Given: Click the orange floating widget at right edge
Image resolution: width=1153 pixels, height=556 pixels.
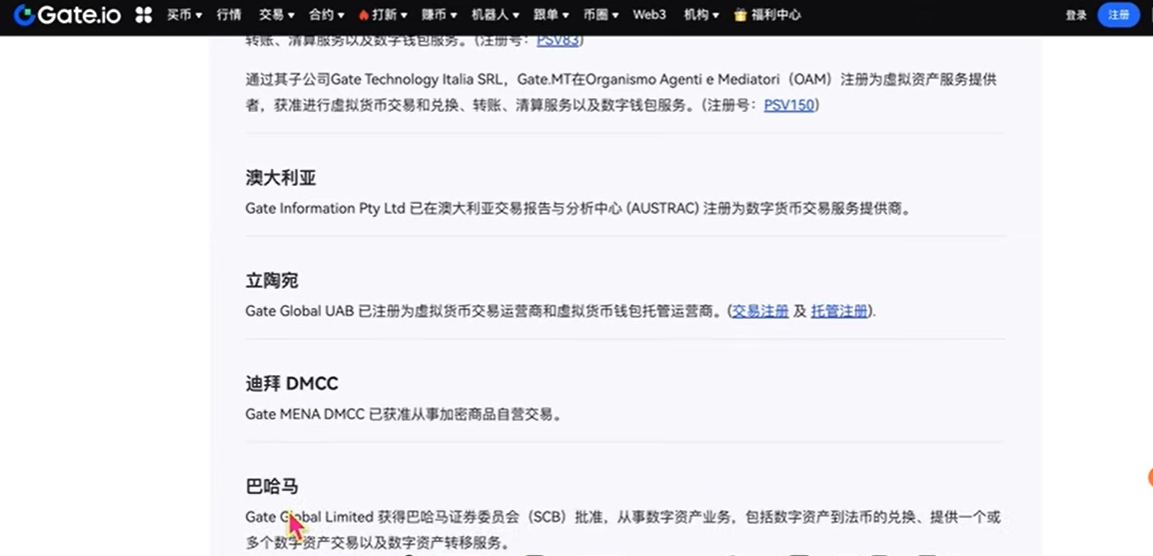Looking at the screenshot, I should [1149, 478].
